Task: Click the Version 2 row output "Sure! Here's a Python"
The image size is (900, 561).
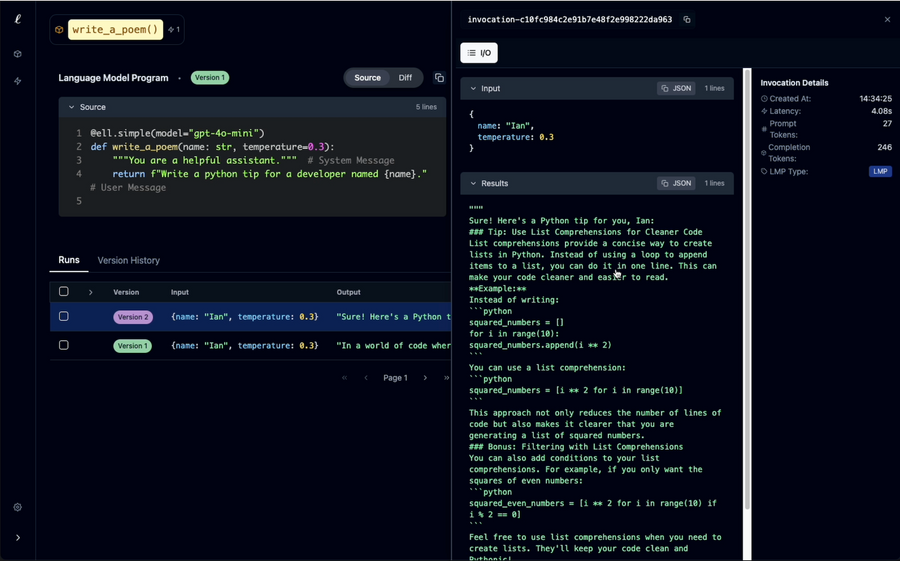Action: [393, 316]
